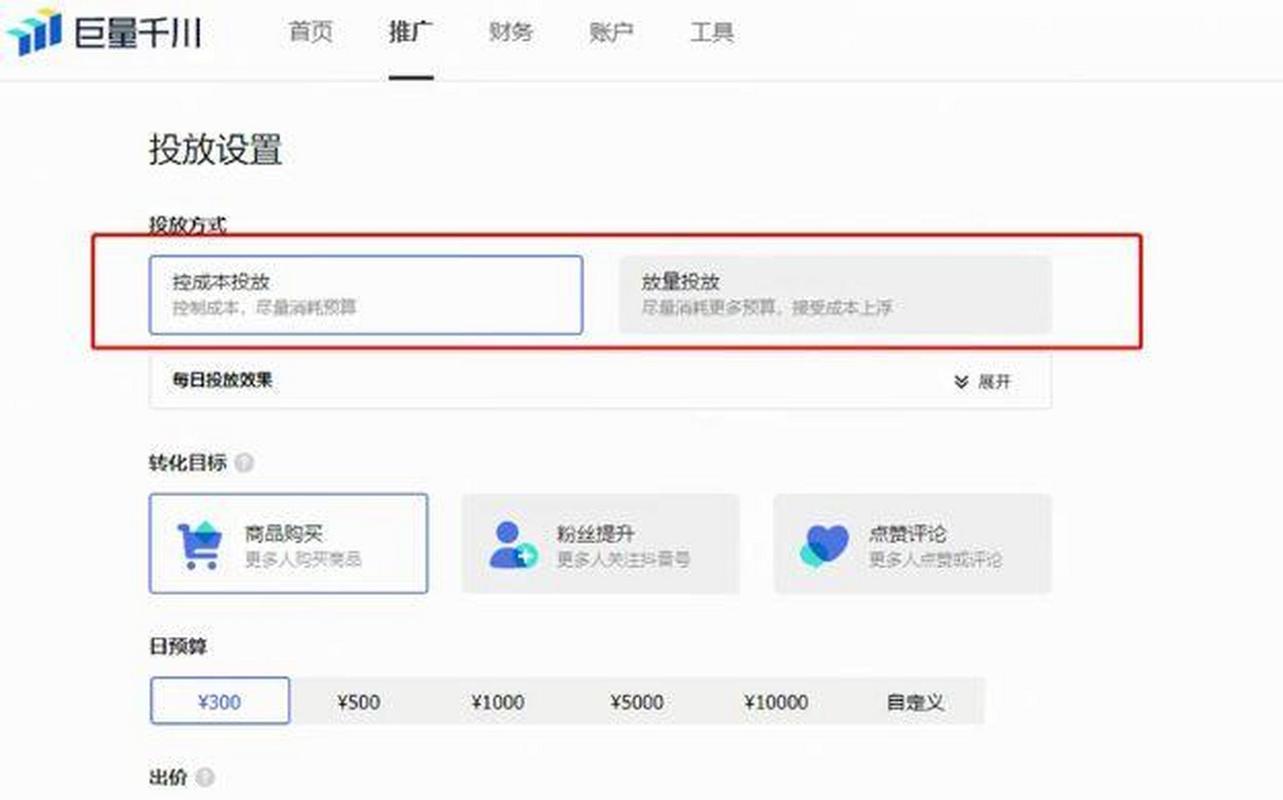Expand 每日投放效果 with 展开
This screenshot has width=1283, height=800.
click(x=982, y=382)
